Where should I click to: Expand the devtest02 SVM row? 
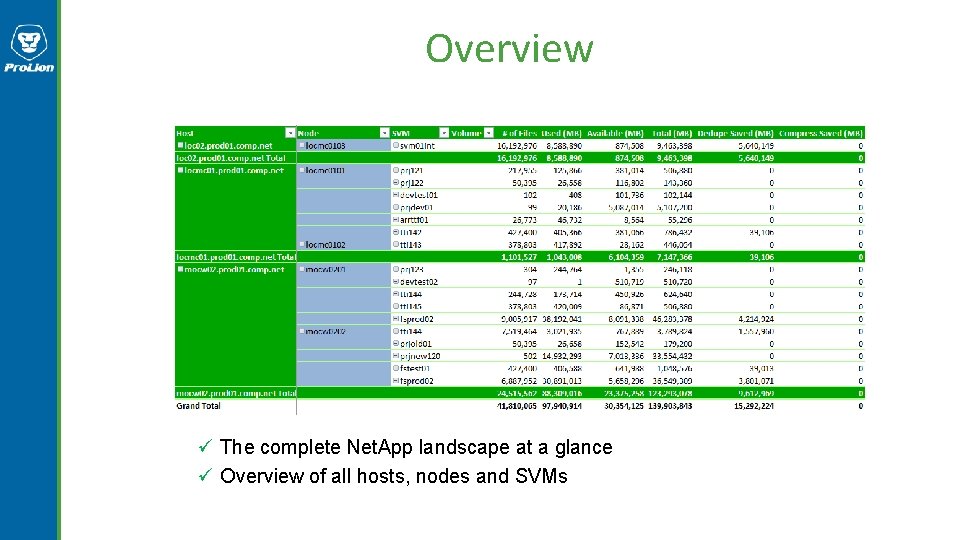tap(396, 282)
